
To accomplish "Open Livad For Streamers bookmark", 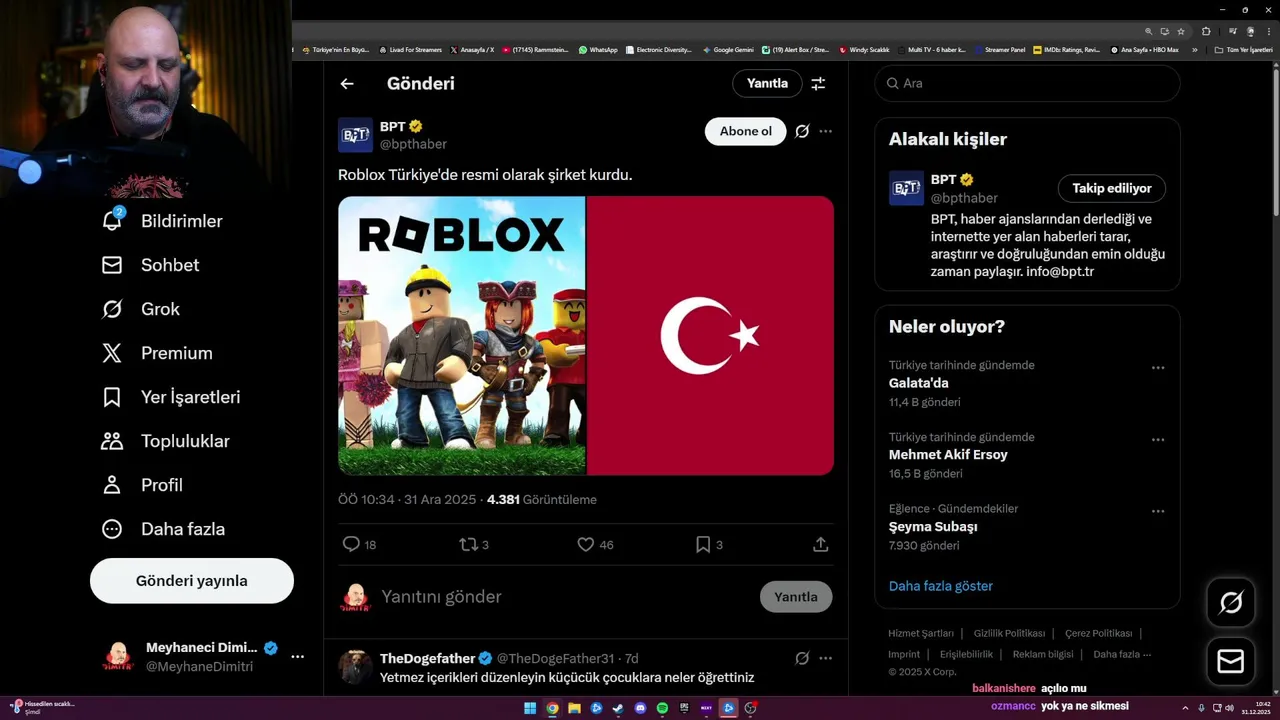I will (x=410, y=49).
